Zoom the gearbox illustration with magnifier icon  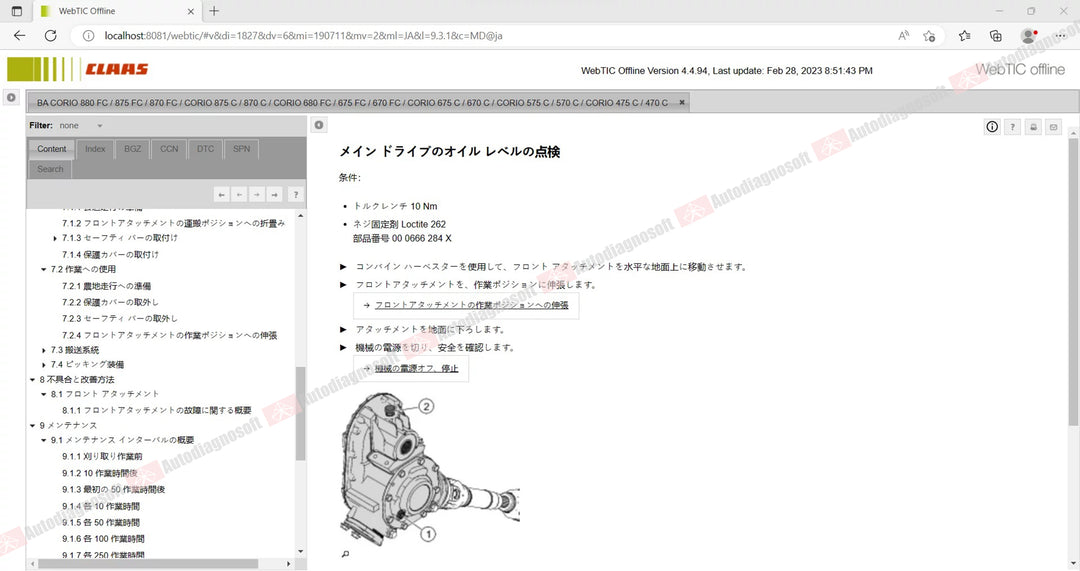[x=345, y=554]
